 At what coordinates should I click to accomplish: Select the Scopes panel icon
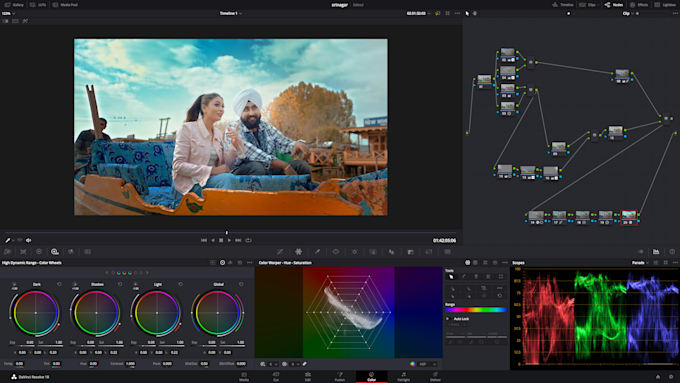pos(656,252)
